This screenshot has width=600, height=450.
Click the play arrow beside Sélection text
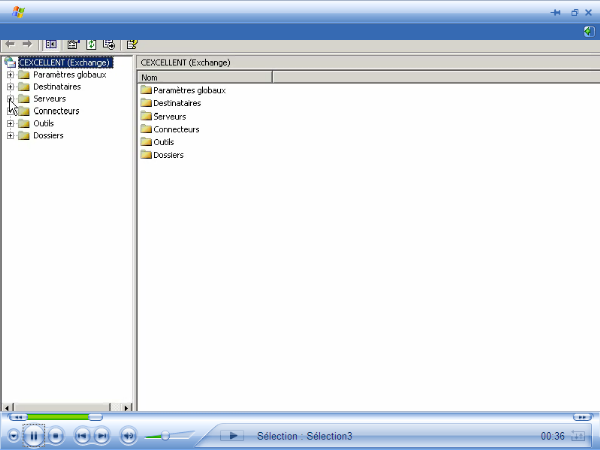pyautogui.click(x=232, y=435)
